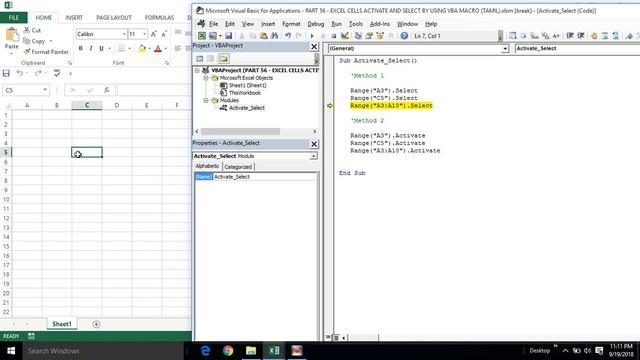Undo the last edit in the VBA editor

tap(288, 36)
